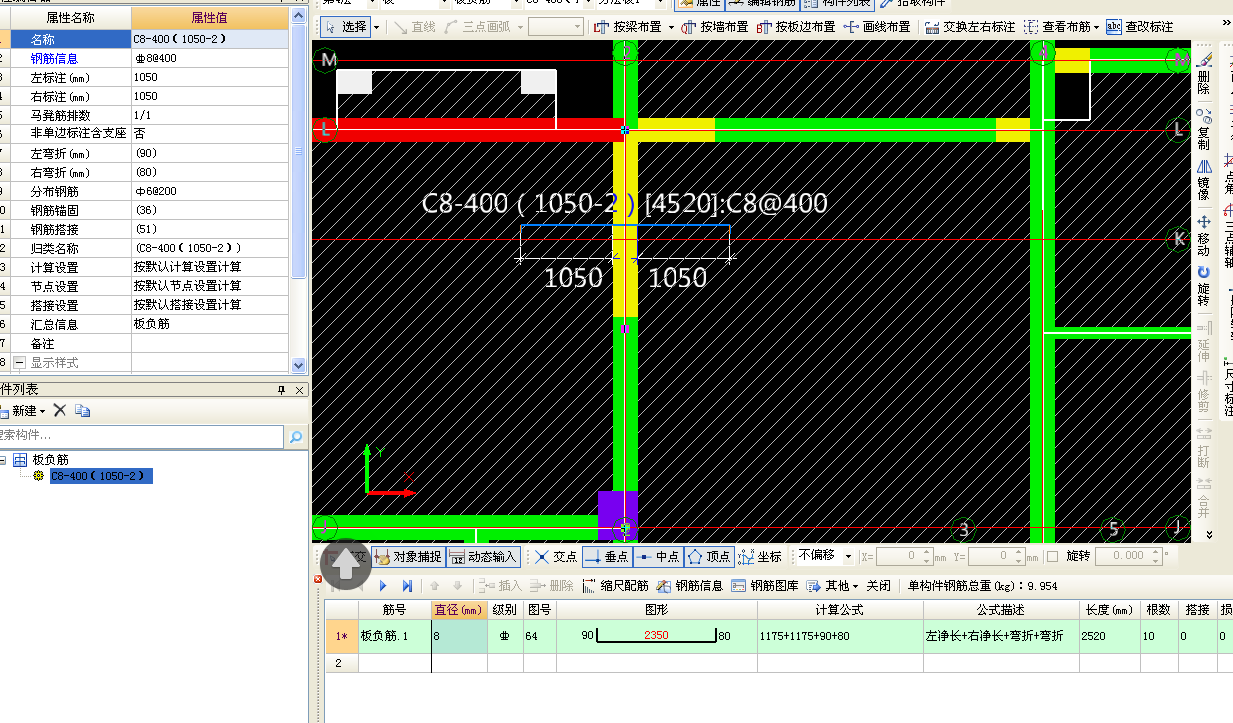
Task: Click the gray up-arrow overlay button
Action: coord(345,564)
